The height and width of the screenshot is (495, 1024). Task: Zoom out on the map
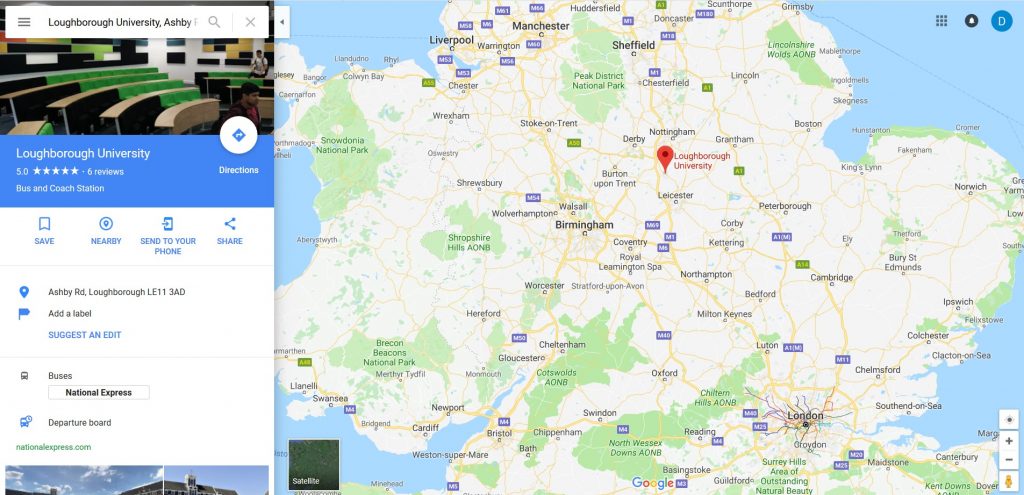pos(1008,459)
